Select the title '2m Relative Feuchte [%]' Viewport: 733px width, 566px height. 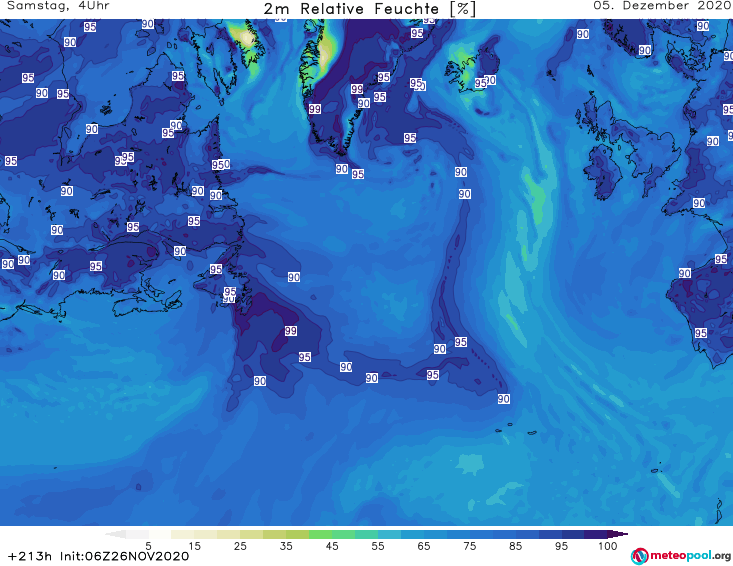(x=369, y=9)
